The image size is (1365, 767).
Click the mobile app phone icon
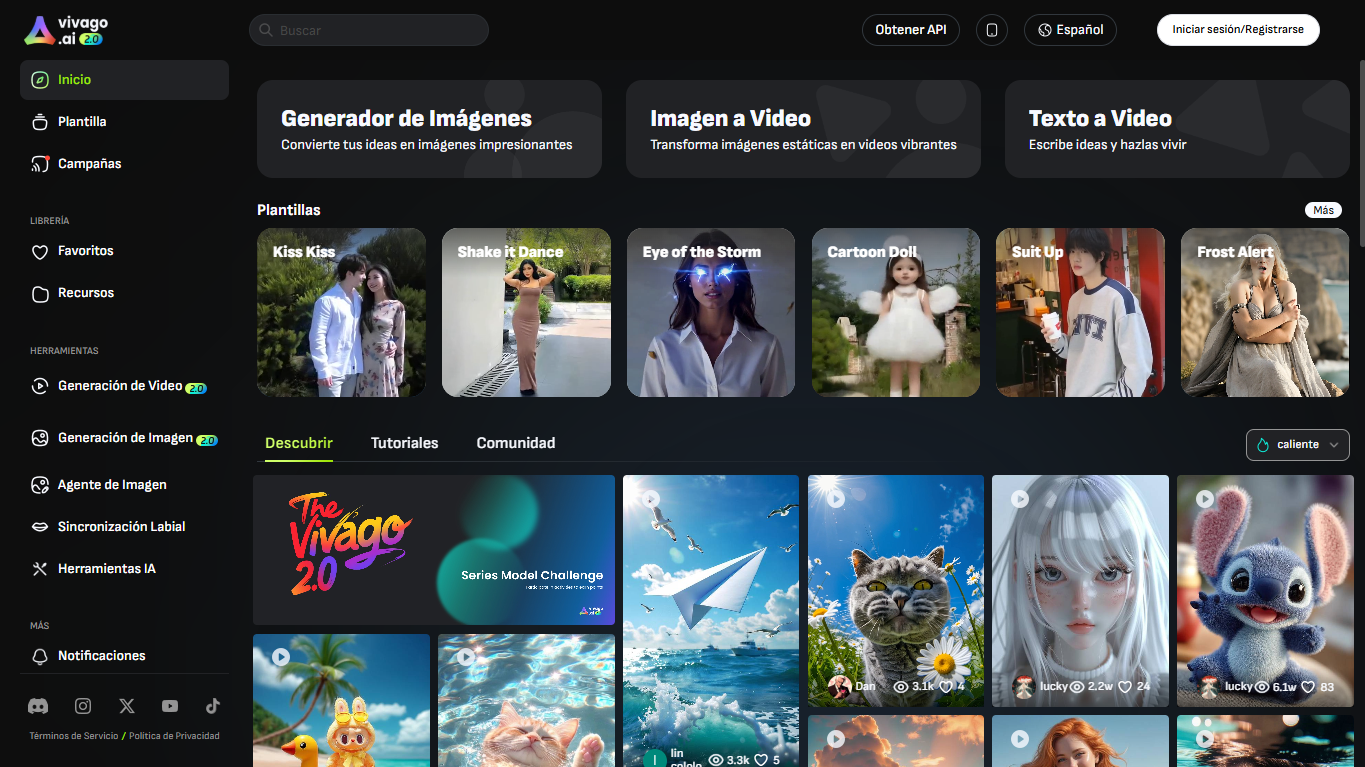(991, 30)
